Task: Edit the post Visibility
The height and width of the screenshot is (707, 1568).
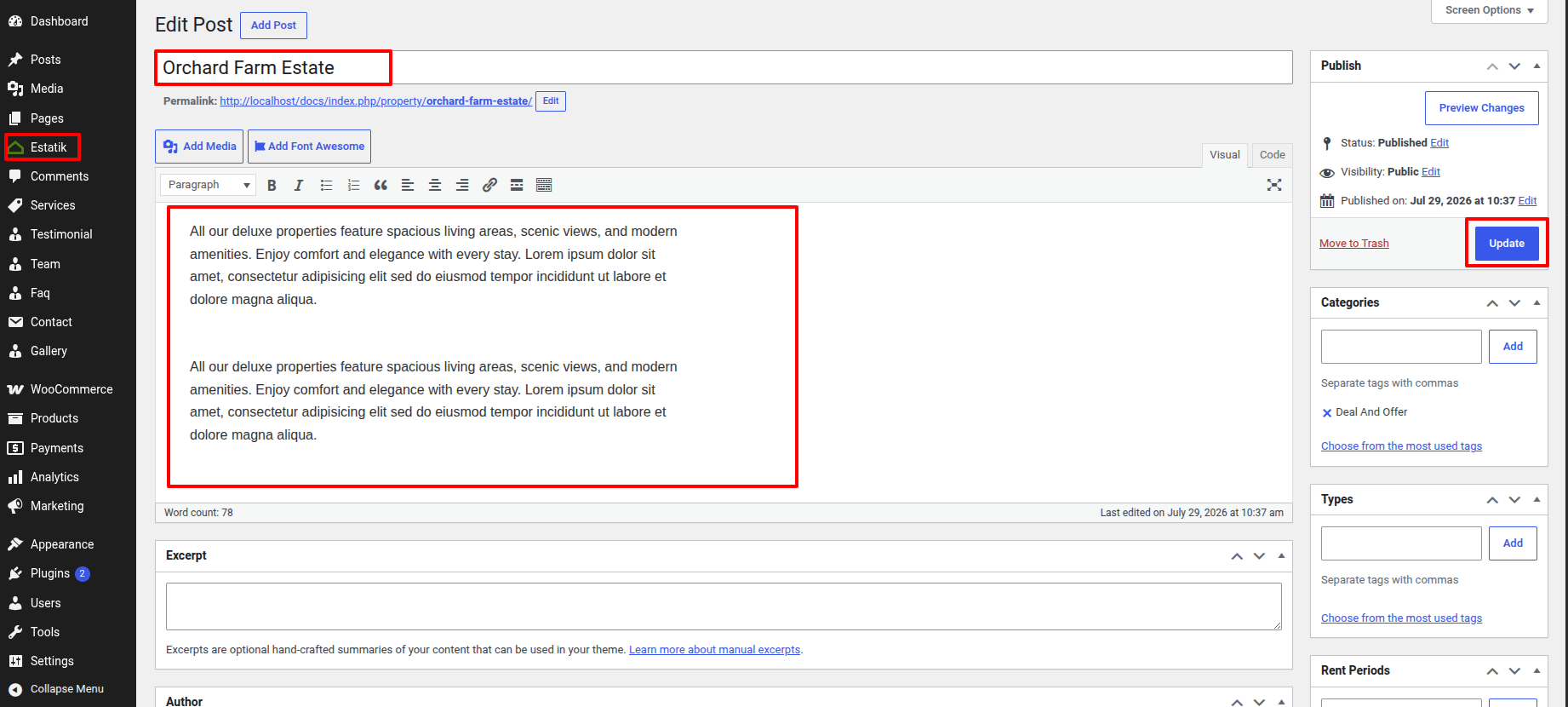Action: 1431,172
